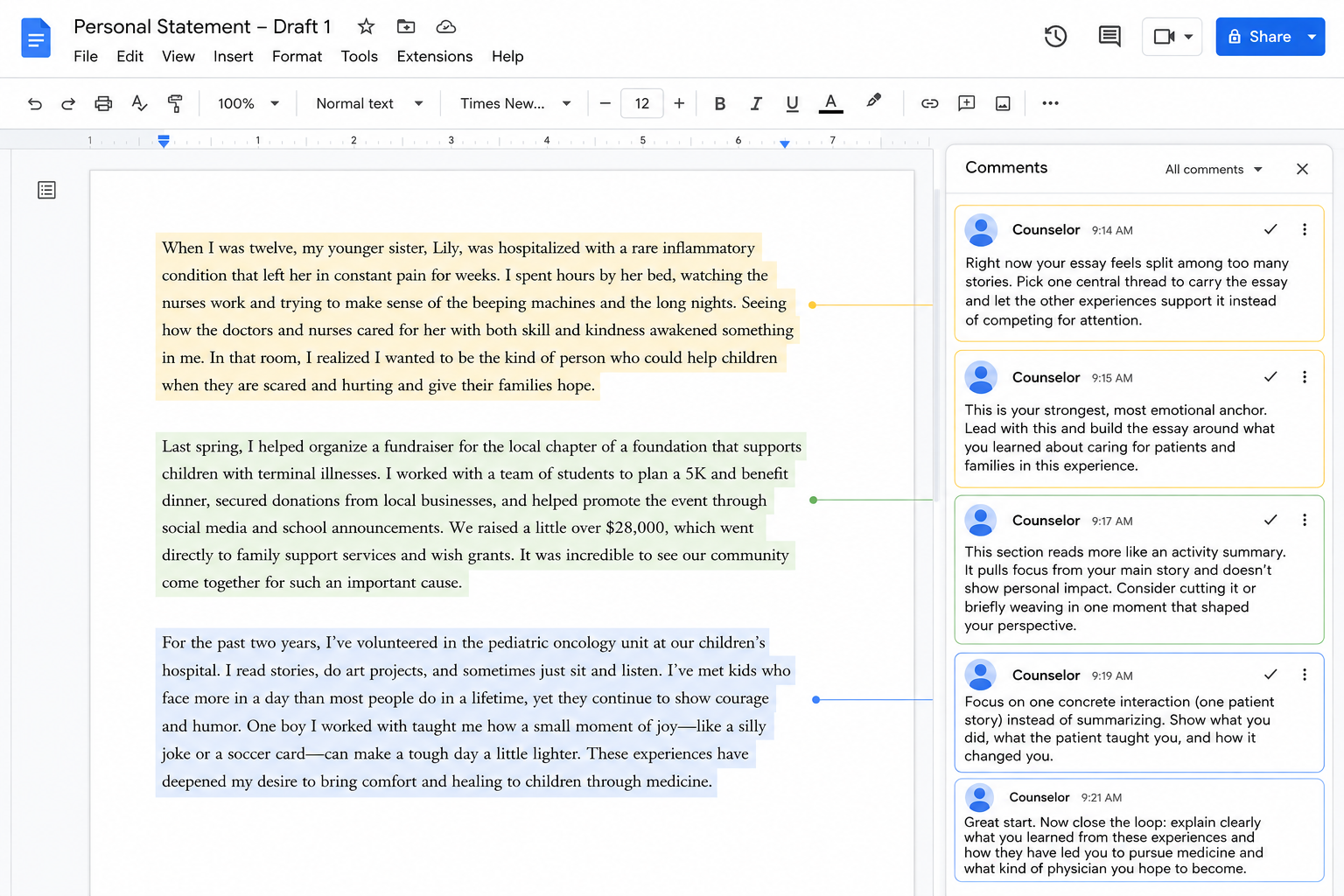1344x896 pixels.
Task: Open the File menu
Action: click(86, 56)
